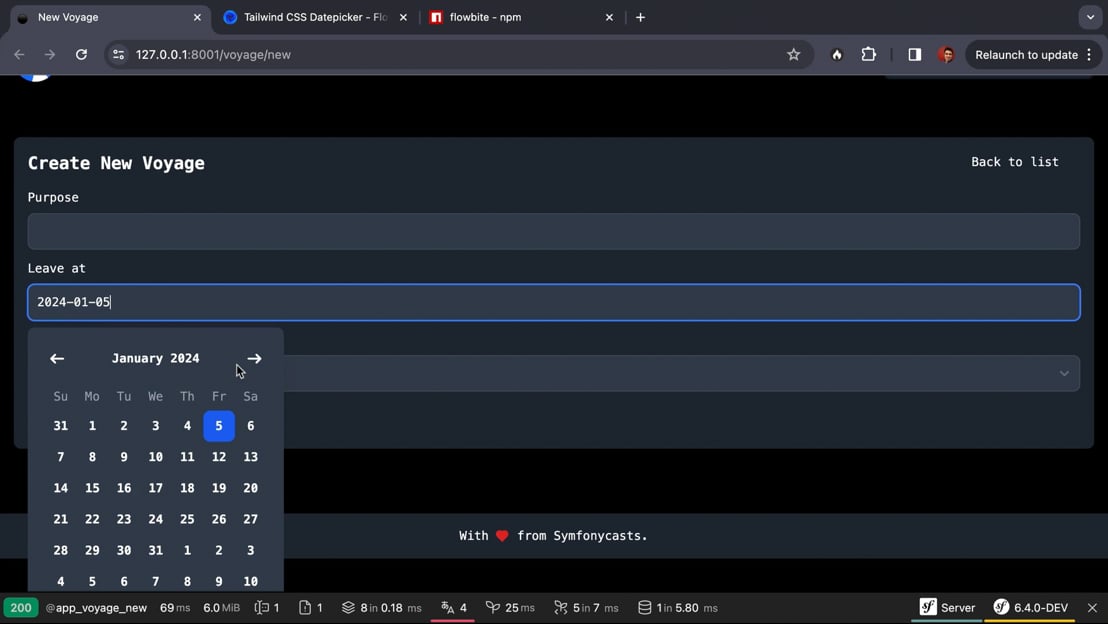
Task: Go to next month in datepicker
Action: tap(254, 359)
